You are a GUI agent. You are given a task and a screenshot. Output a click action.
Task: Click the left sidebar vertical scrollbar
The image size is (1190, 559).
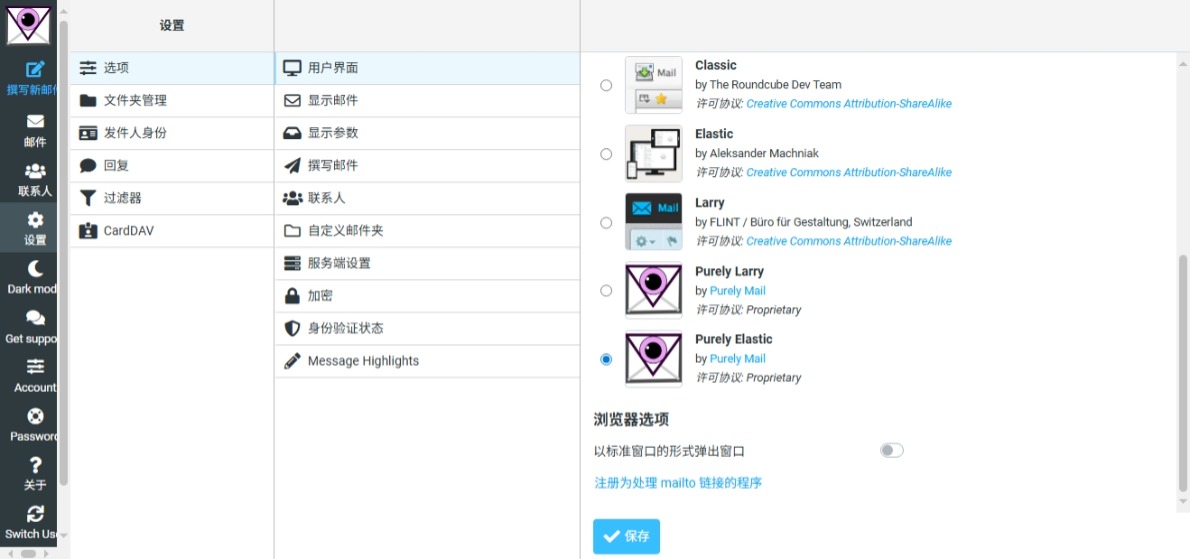64,254
